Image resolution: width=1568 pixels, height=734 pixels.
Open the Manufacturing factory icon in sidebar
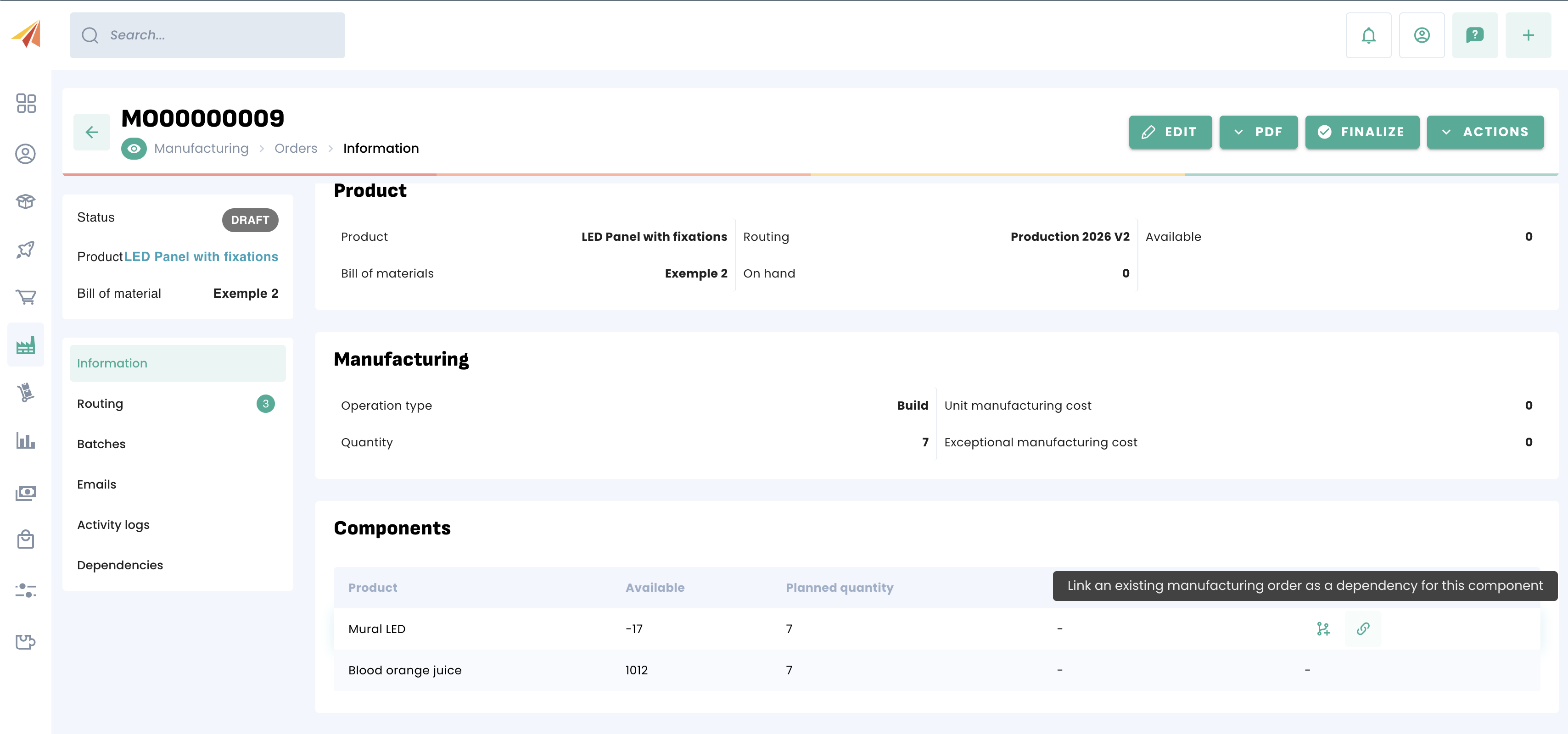tap(26, 345)
